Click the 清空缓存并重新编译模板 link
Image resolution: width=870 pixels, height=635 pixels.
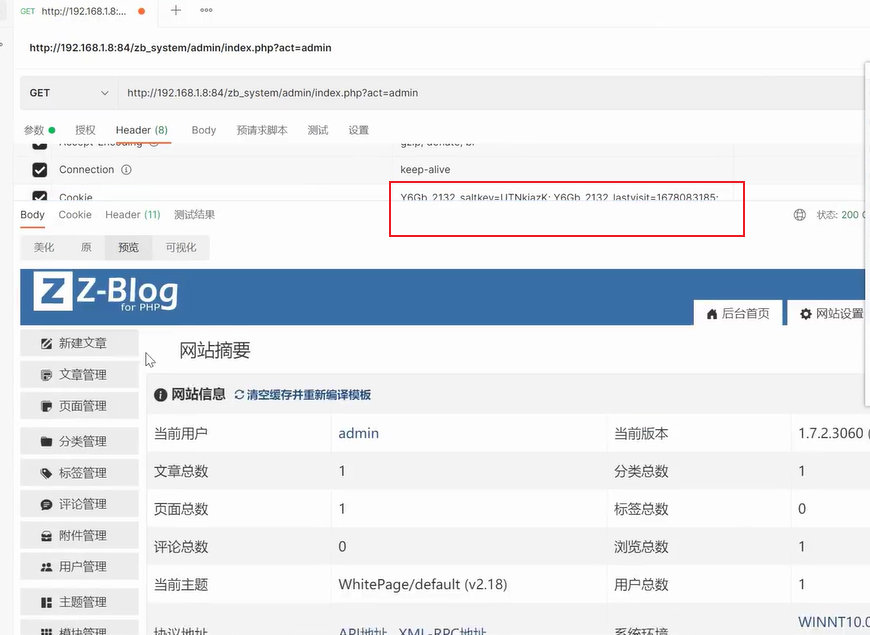pos(308,395)
